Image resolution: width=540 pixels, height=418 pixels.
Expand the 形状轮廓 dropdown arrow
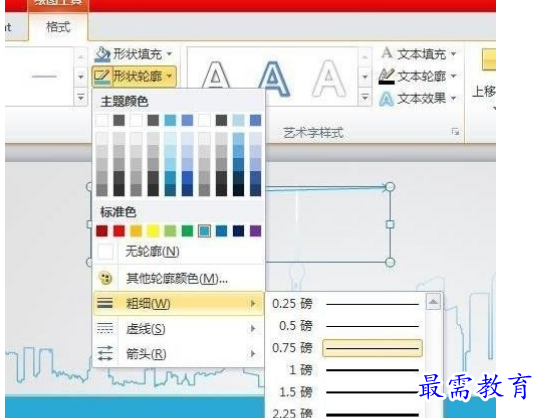click(169, 76)
